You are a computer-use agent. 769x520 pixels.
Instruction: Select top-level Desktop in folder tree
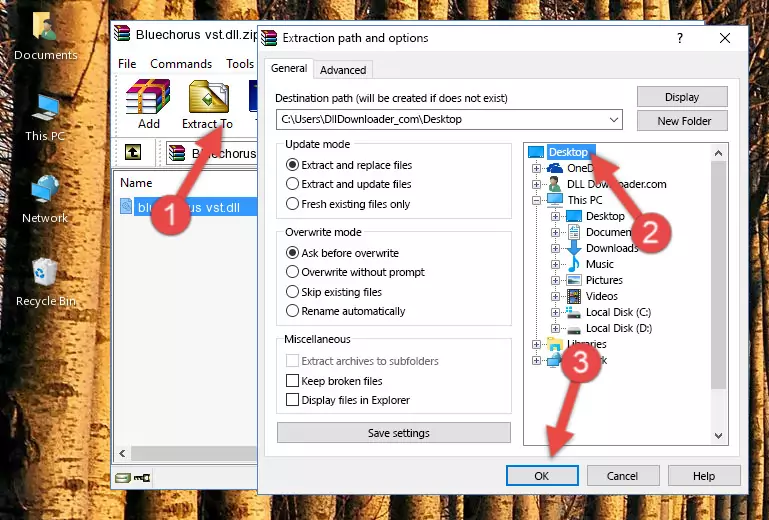click(568, 152)
